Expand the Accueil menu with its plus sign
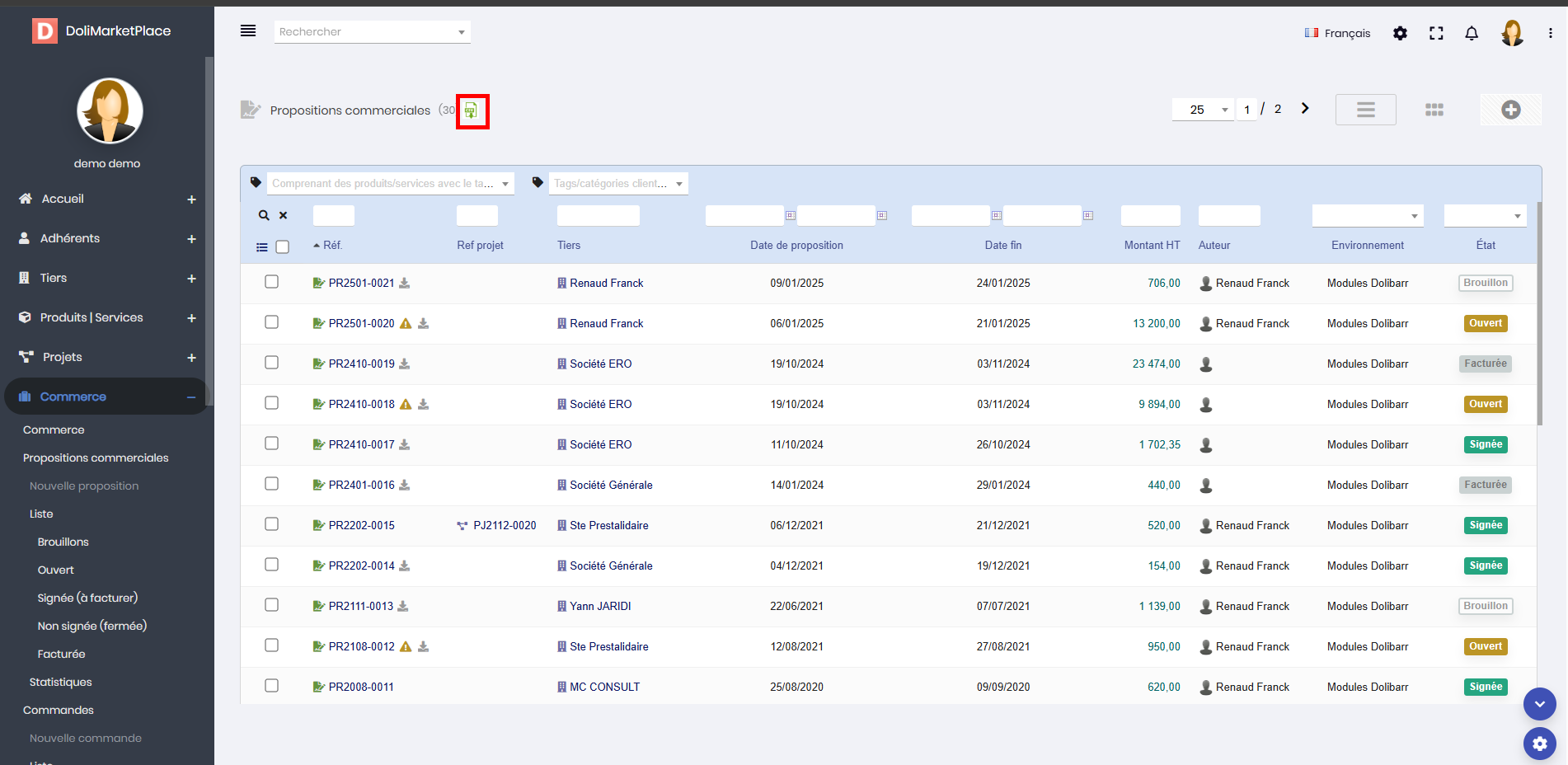The width and height of the screenshot is (1568, 765). point(191,199)
